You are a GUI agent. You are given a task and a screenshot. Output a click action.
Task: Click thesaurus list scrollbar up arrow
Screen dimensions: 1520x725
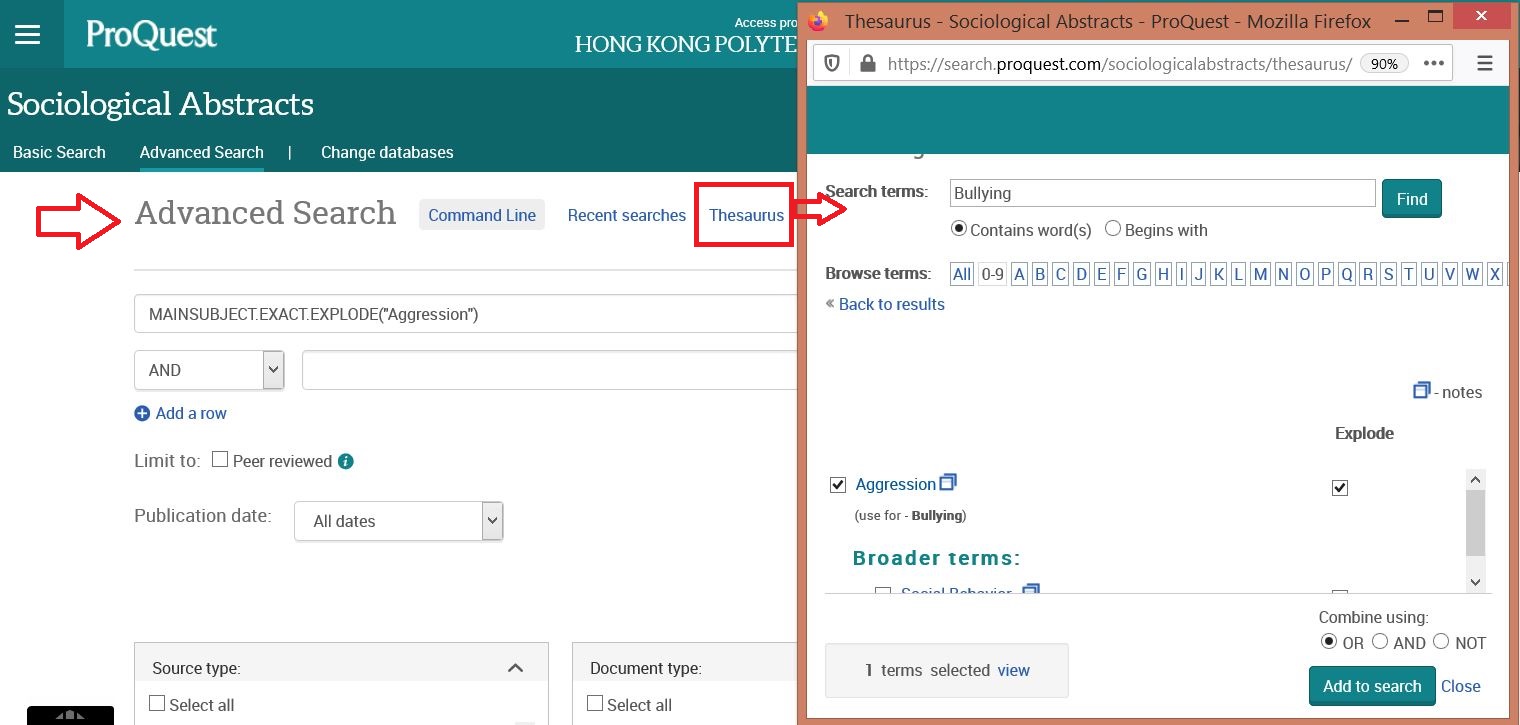(x=1475, y=480)
